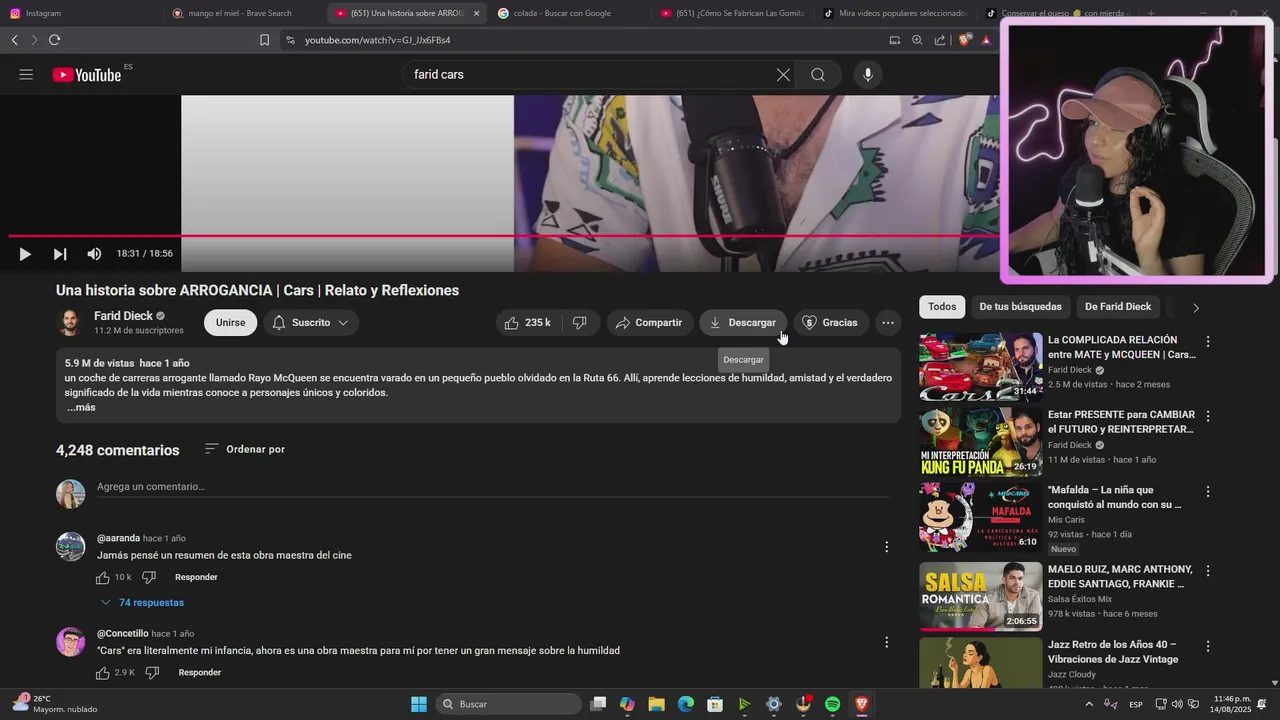Image resolution: width=1280 pixels, height=720 pixels.
Task: Play the video with the play button
Action: tap(25, 254)
